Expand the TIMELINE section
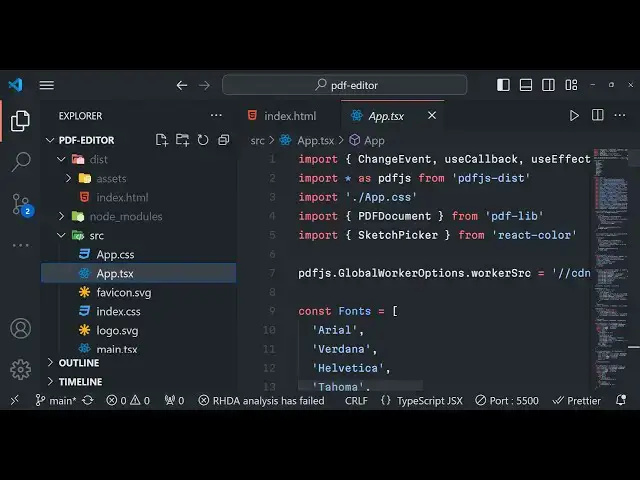The height and width of the screenshot is (480, 640). pos(50,381)
